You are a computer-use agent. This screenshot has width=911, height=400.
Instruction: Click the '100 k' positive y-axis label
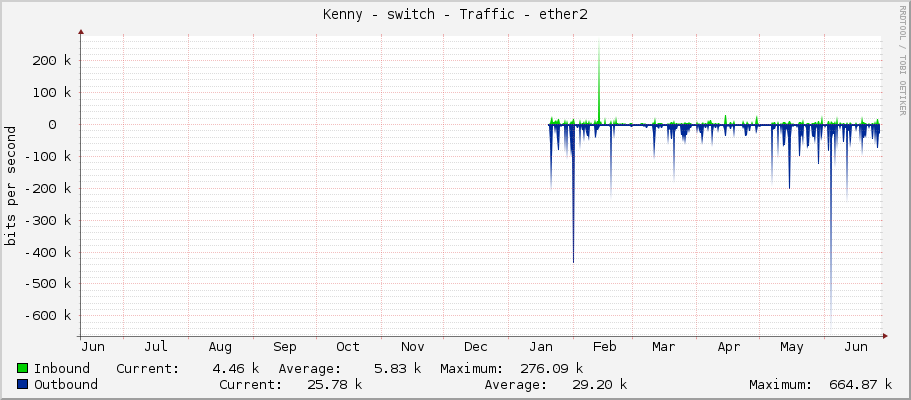[52, 92]
